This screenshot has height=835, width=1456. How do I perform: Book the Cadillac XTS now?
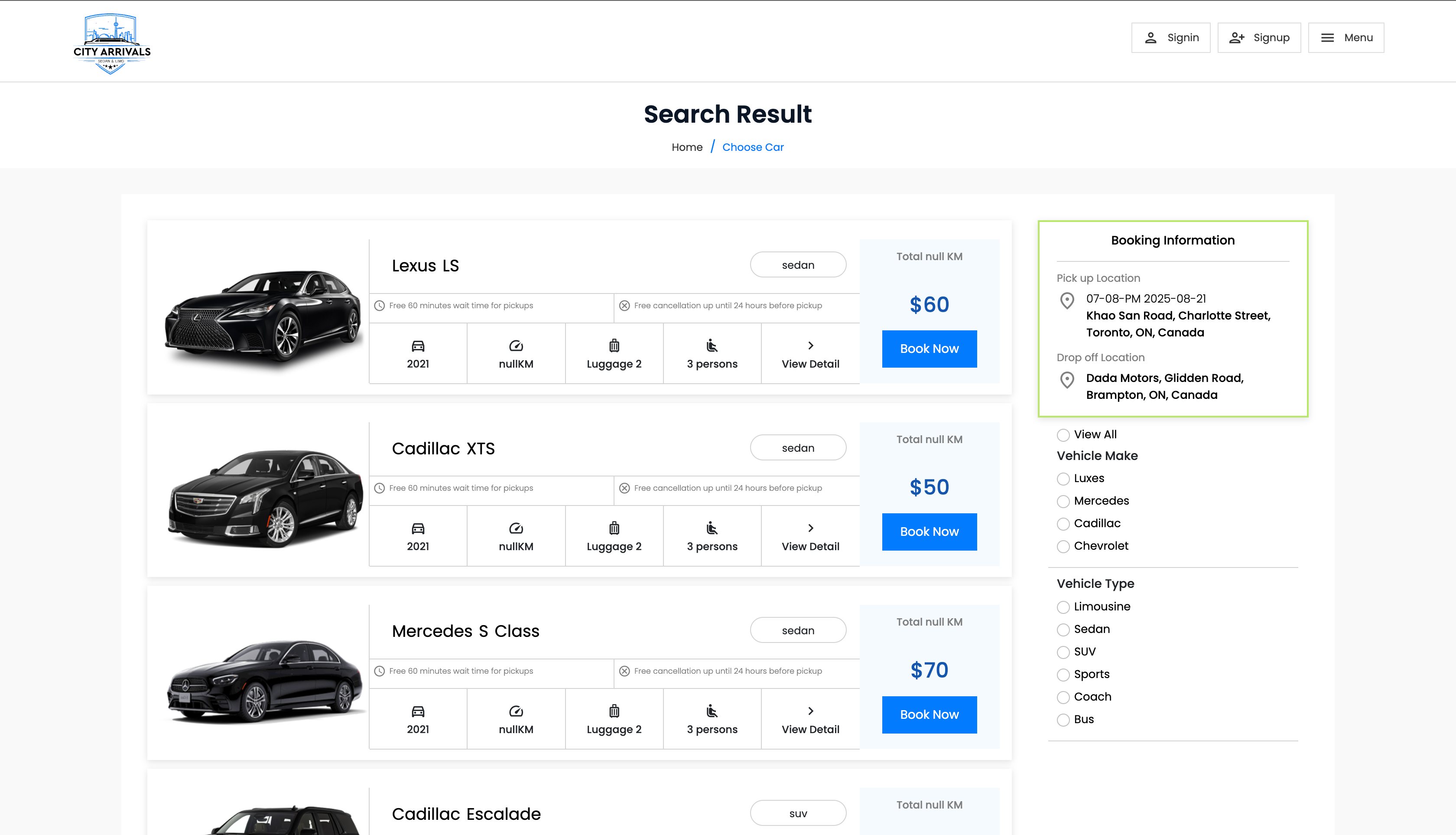(x=929, y=532)
